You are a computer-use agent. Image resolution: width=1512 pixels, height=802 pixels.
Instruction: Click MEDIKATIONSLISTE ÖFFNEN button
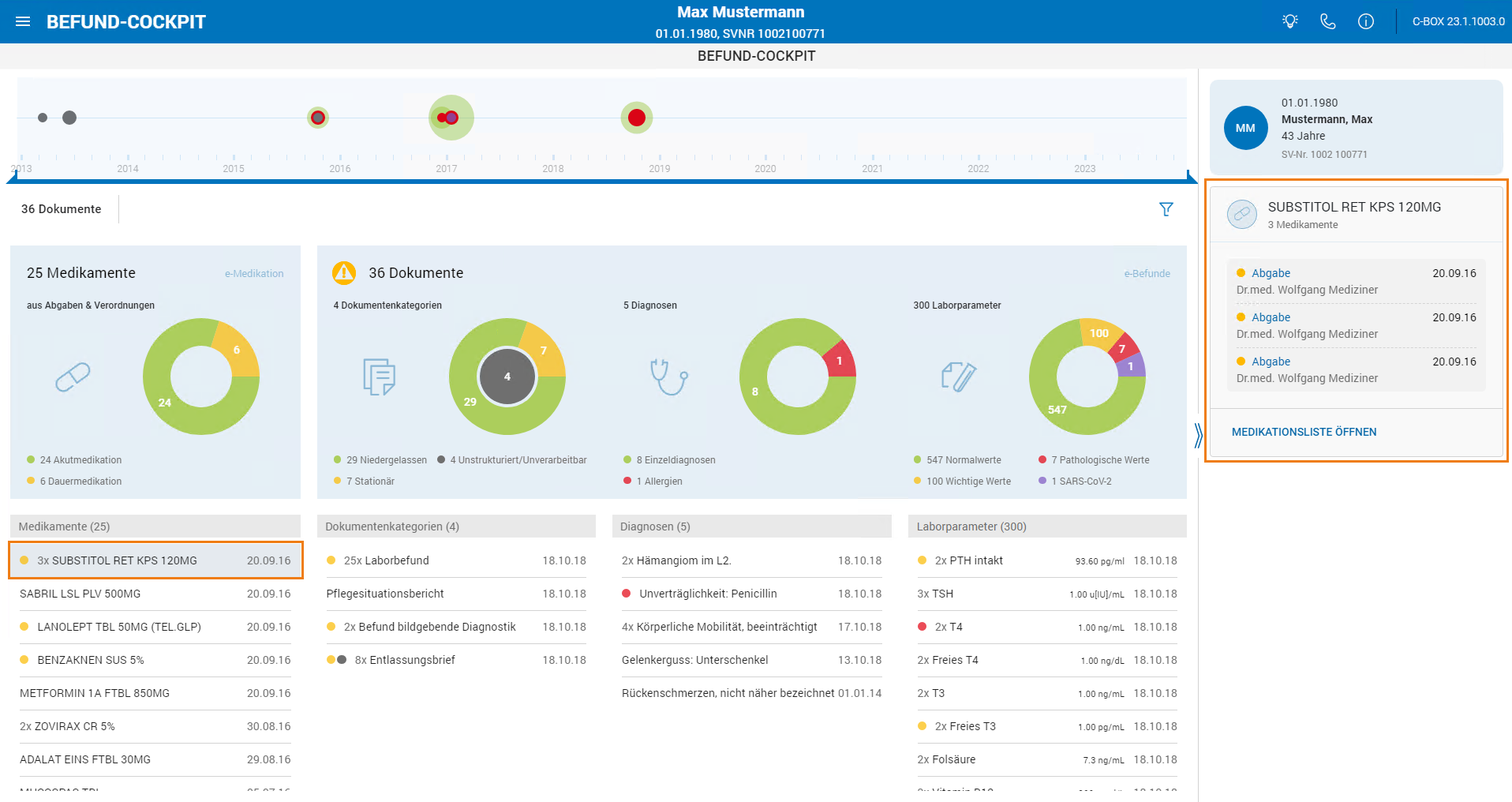(1304, 432)
